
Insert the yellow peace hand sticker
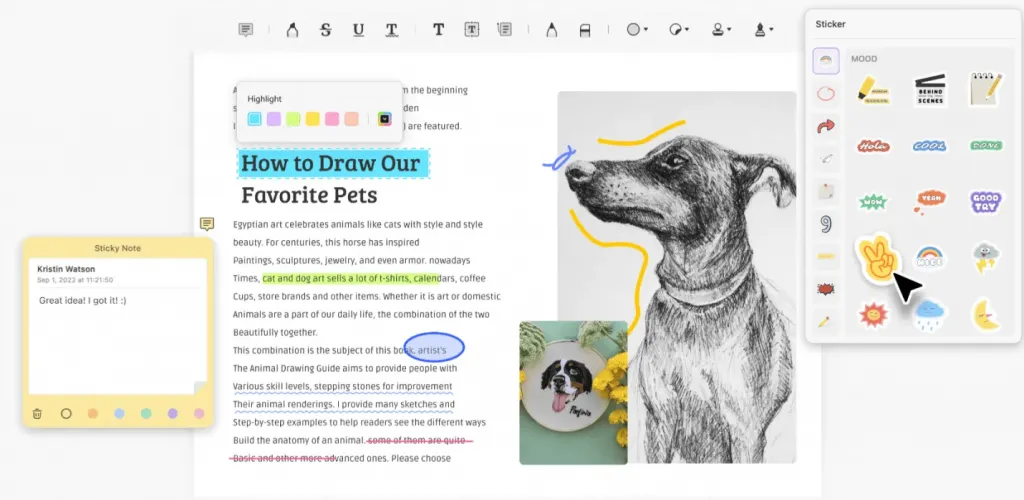(x=874, y=258)
